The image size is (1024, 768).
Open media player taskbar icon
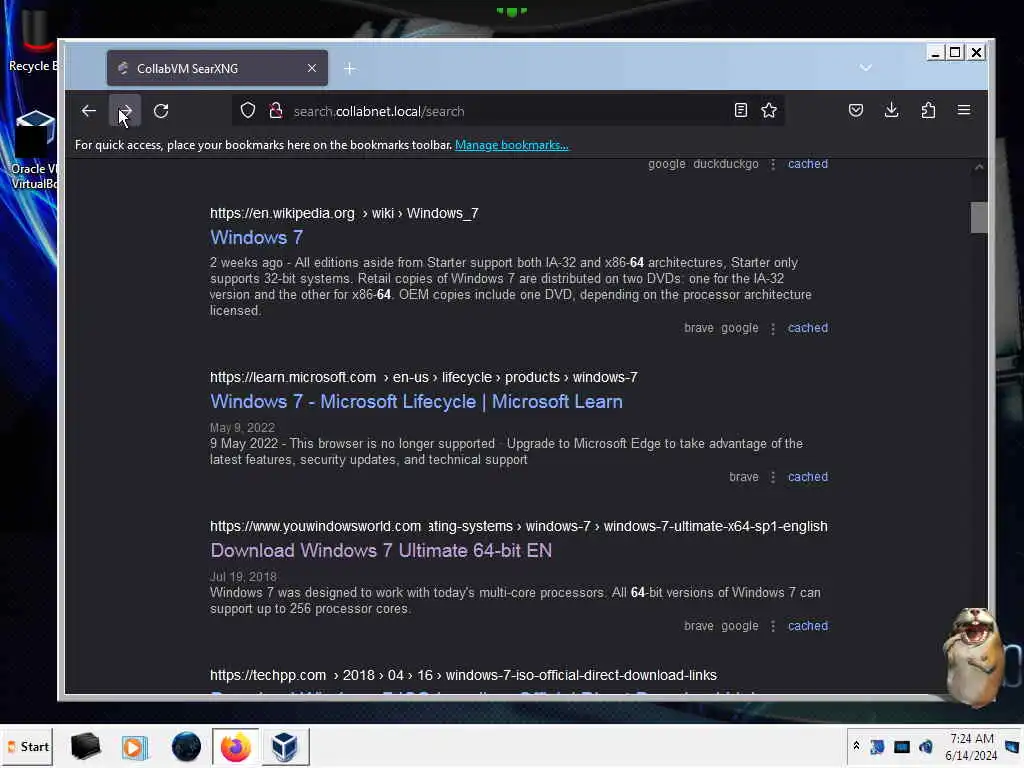point(135,746)
